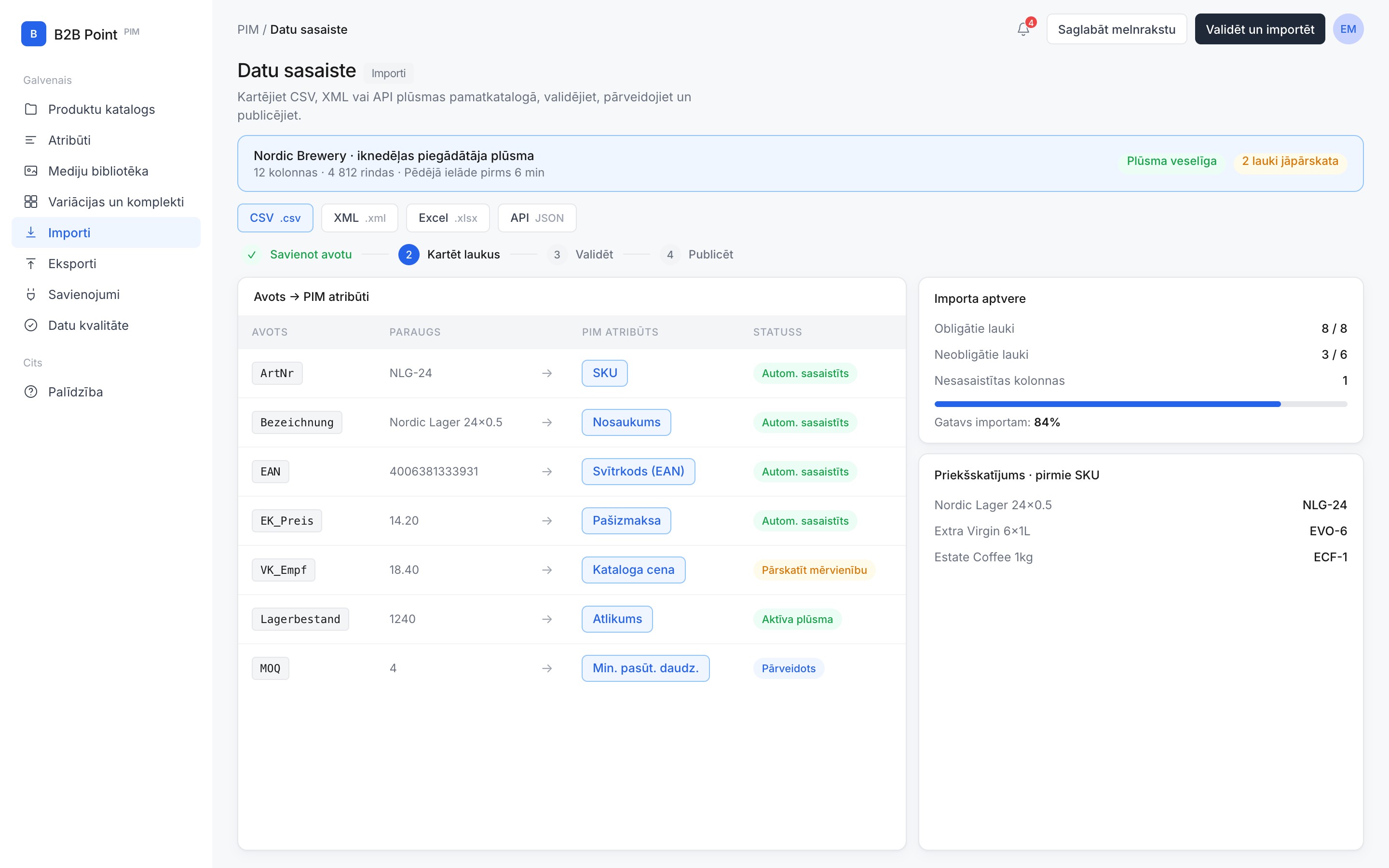Open the notifications bell
The width and height of the screenshot is (1389, 868).
pos(1023,29)
